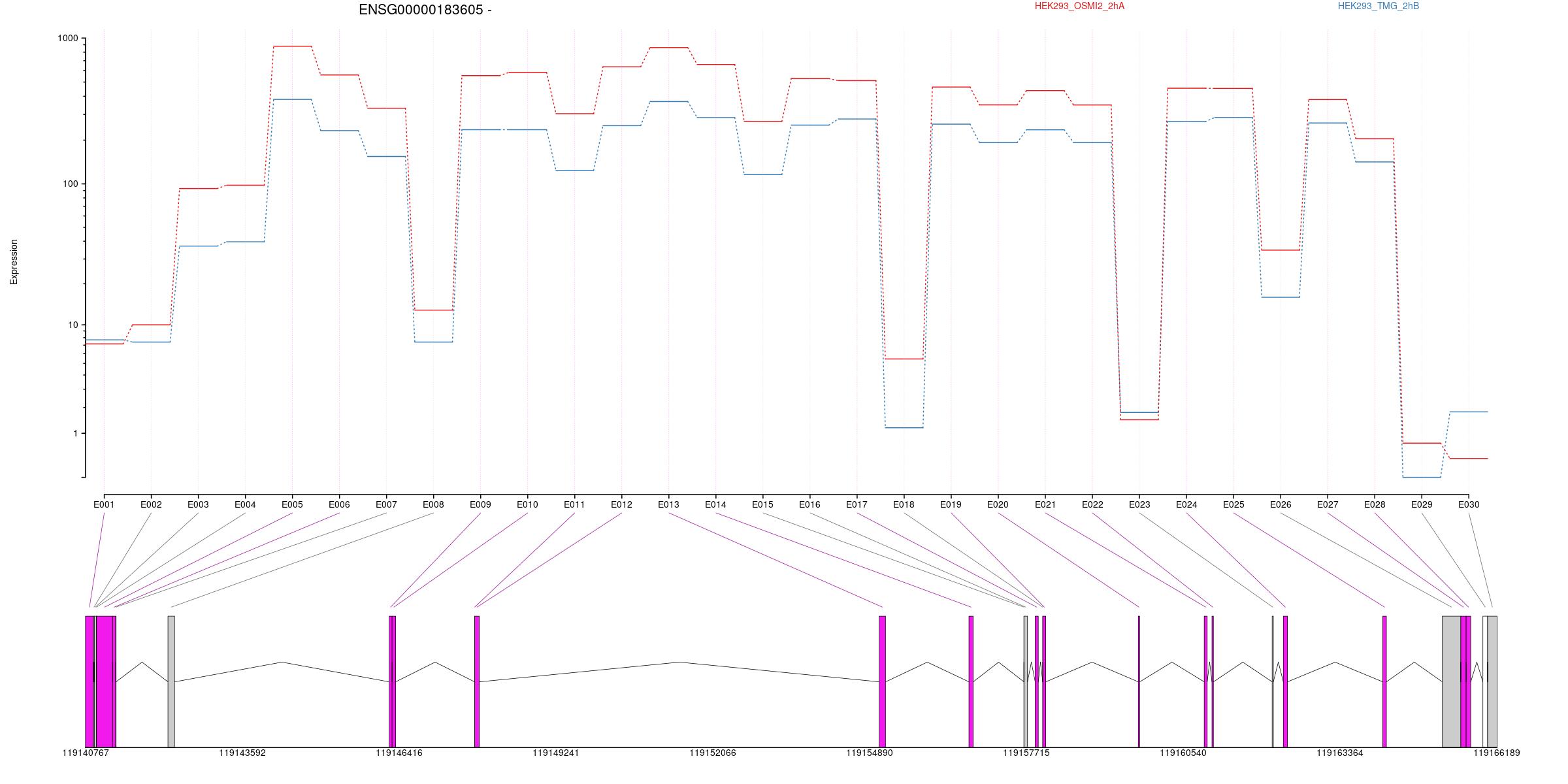The image size is (1568, 784).
Task: Select exon label E008
Action: (x=433, y=504)
